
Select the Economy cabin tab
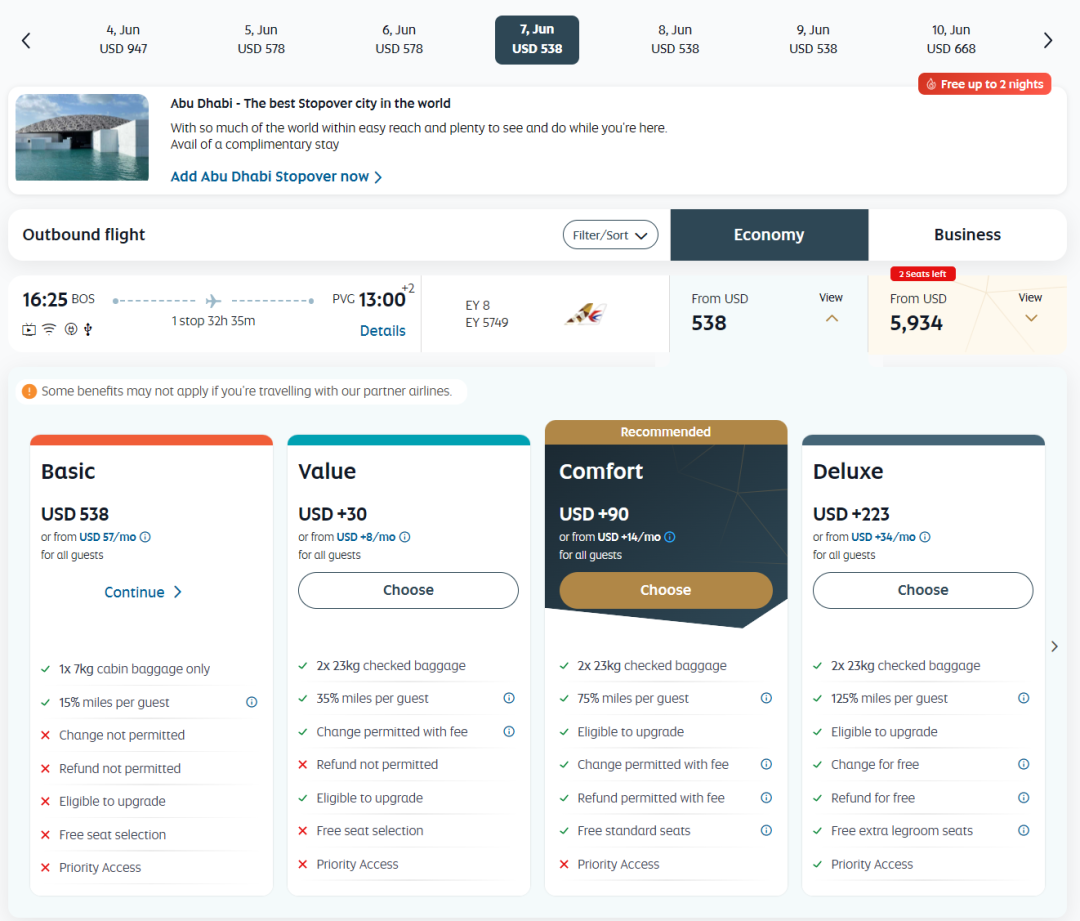(x=768, y=235)
